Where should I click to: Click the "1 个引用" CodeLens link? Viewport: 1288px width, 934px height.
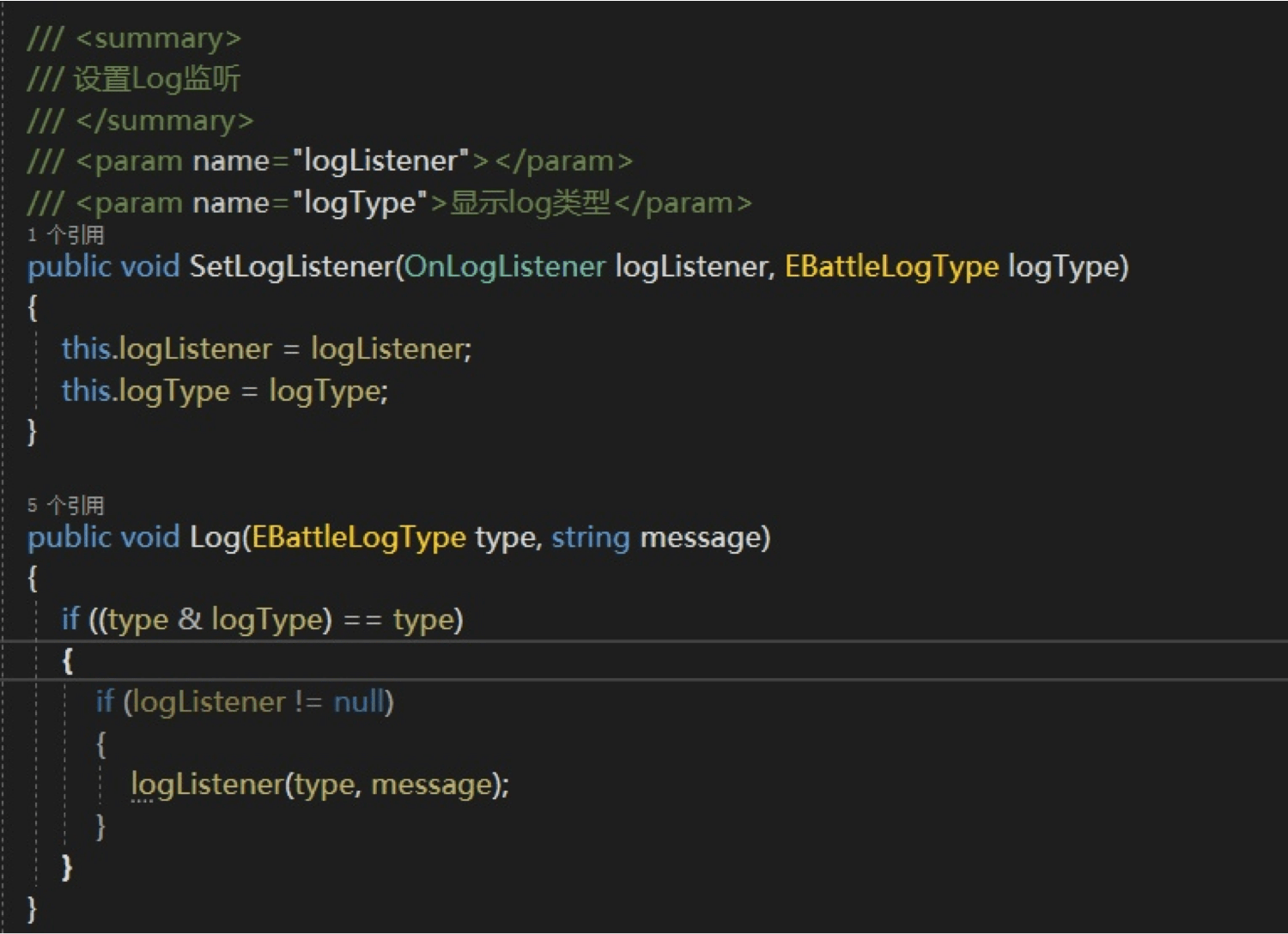[x=66, y=235]
